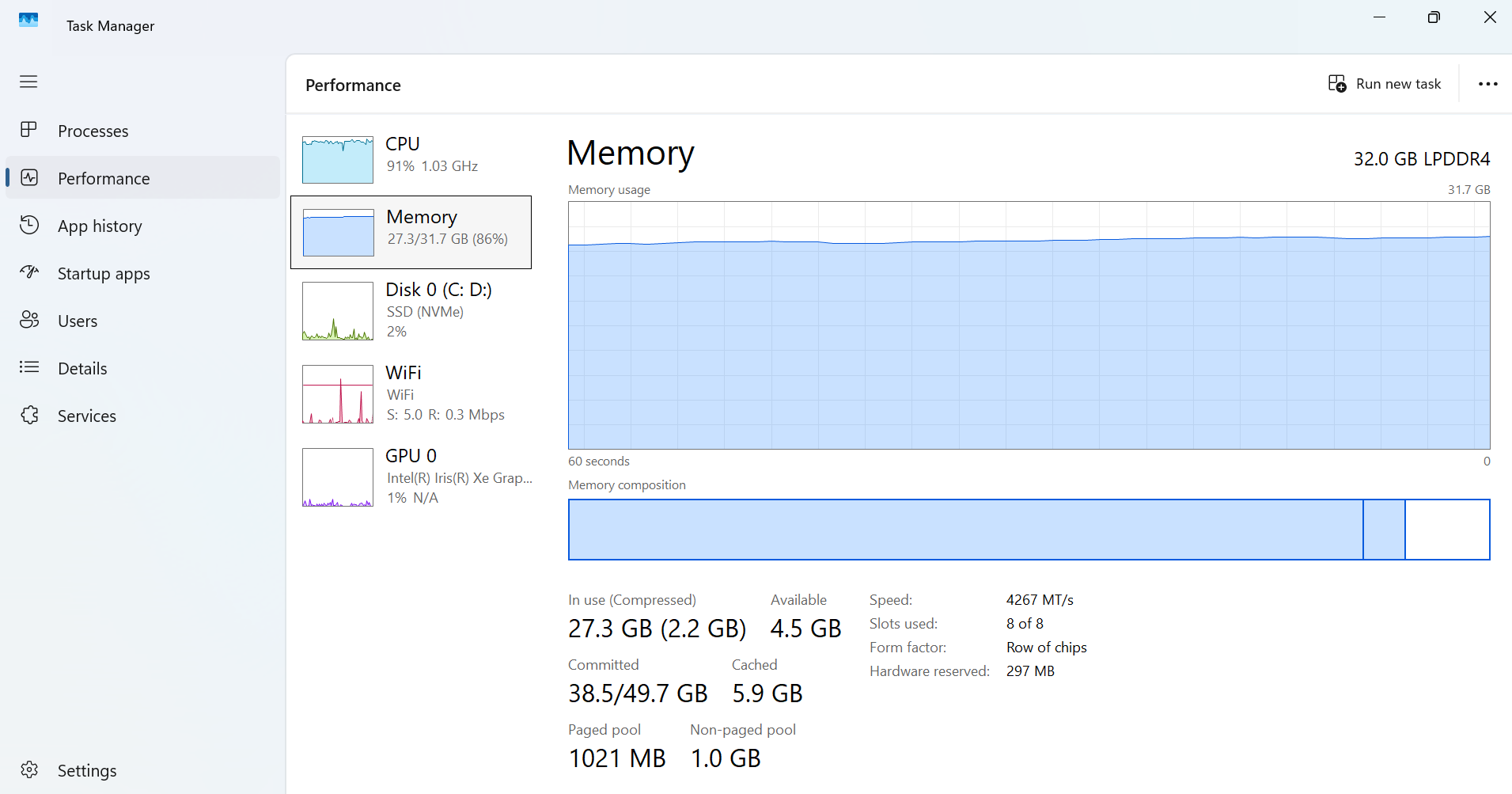Viewport: 1512px width, 794px height.
Task: Click the Intel(R) Iris(R) Xe GPU label
Action: coord(460,478)
